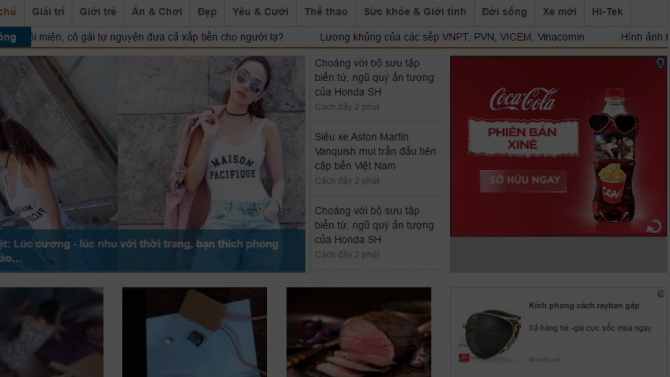Viewport: 670px width, 377px height.
Task: Click the ad info icon on Coca-Cola banner
Action: pyautogui.click(x=661, y=63)
